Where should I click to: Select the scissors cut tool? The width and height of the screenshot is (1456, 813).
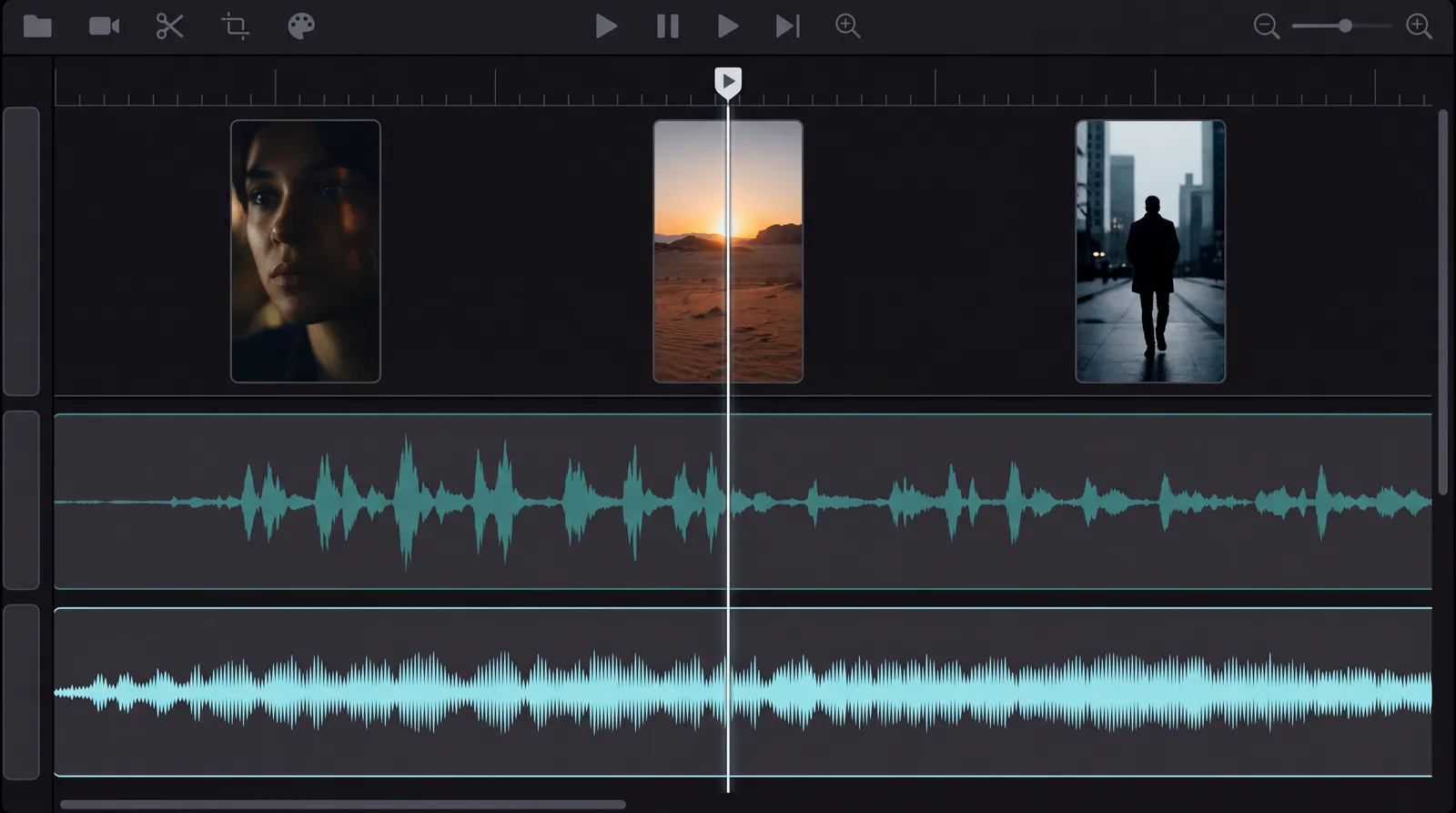[169, 25]
